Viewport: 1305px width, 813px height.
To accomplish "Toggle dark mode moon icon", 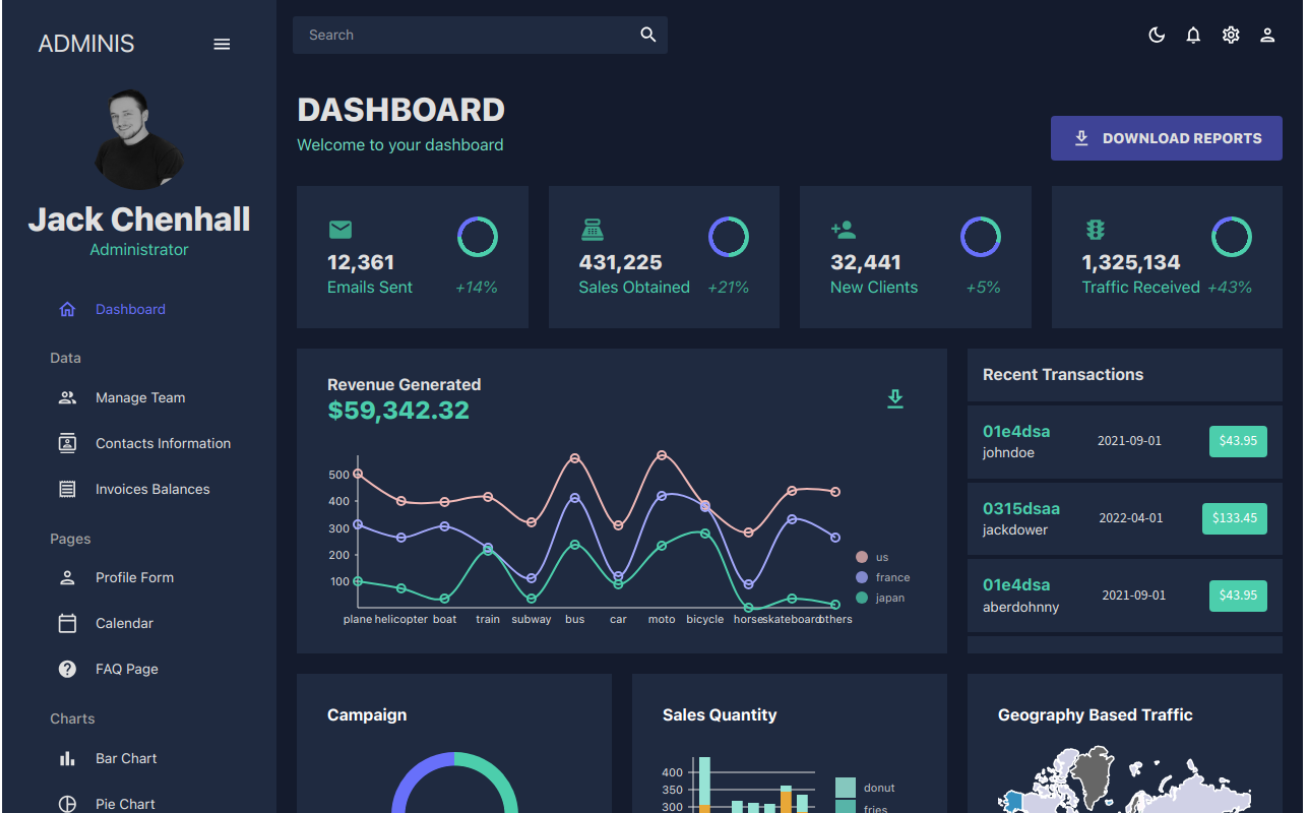I will [1157, 35].
